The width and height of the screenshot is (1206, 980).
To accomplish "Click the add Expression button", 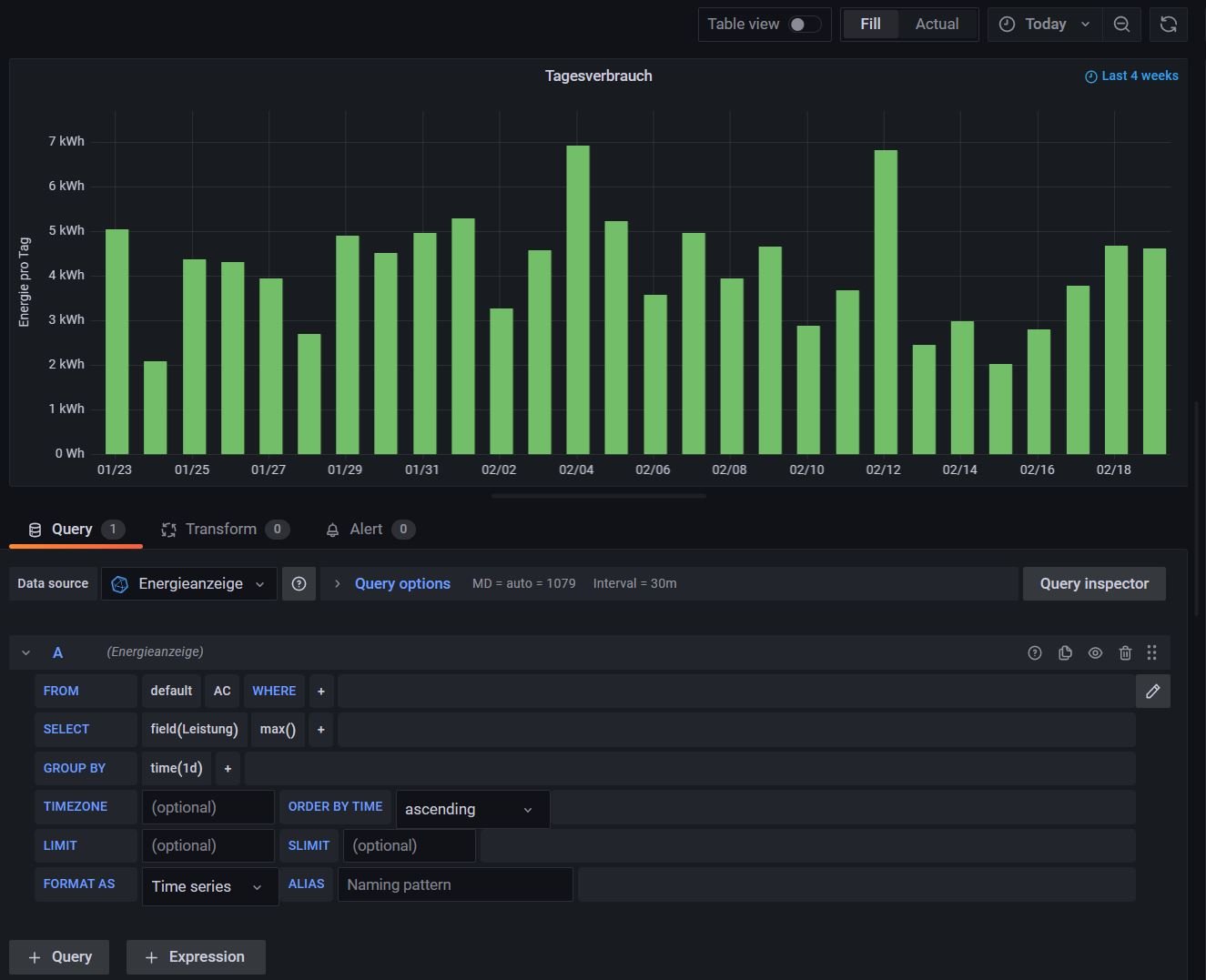I will pos(196,957).
